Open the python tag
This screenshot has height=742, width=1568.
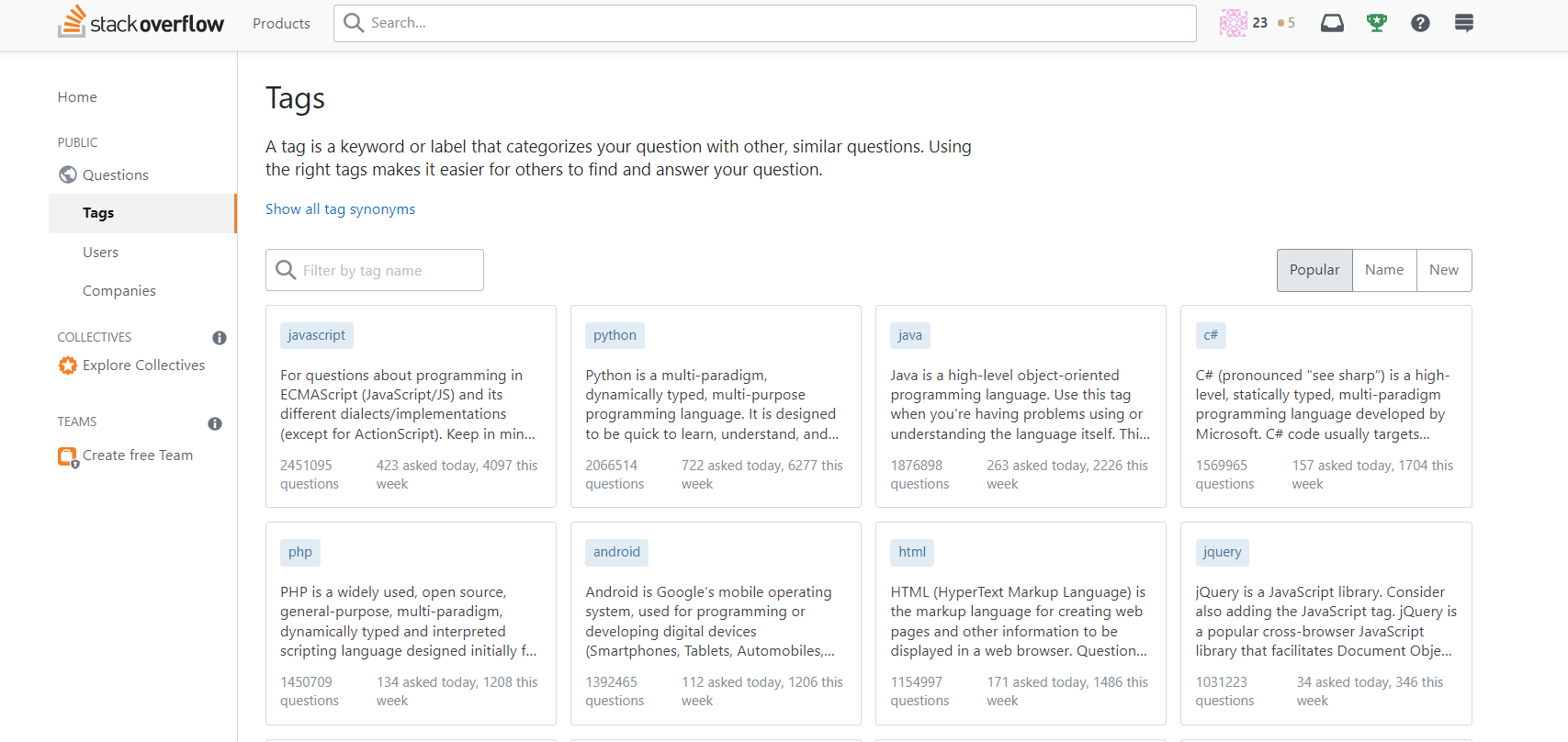[615, 335]
